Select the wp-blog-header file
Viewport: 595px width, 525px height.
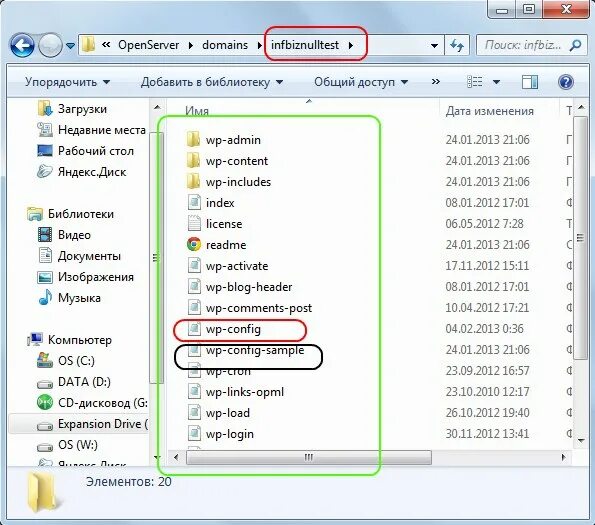[x=249, y=287]
